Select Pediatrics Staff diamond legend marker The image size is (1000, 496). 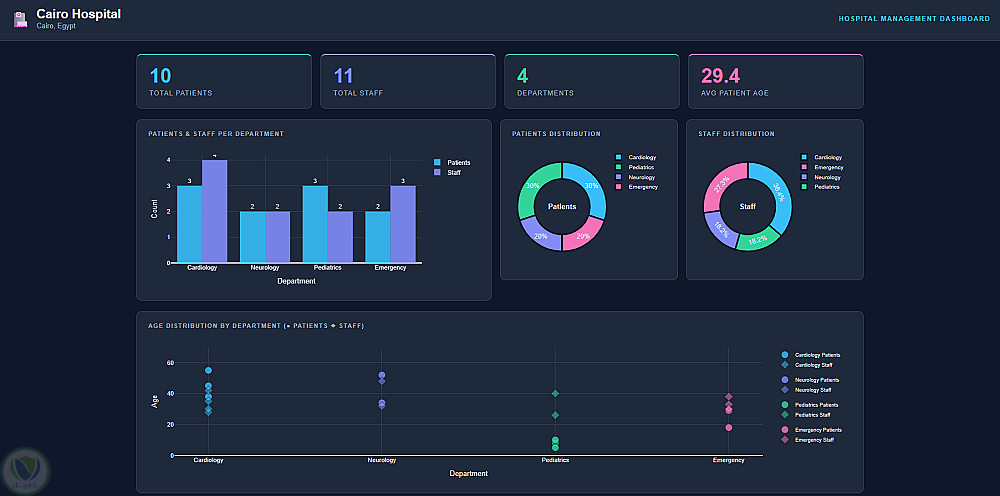[784, 415]
